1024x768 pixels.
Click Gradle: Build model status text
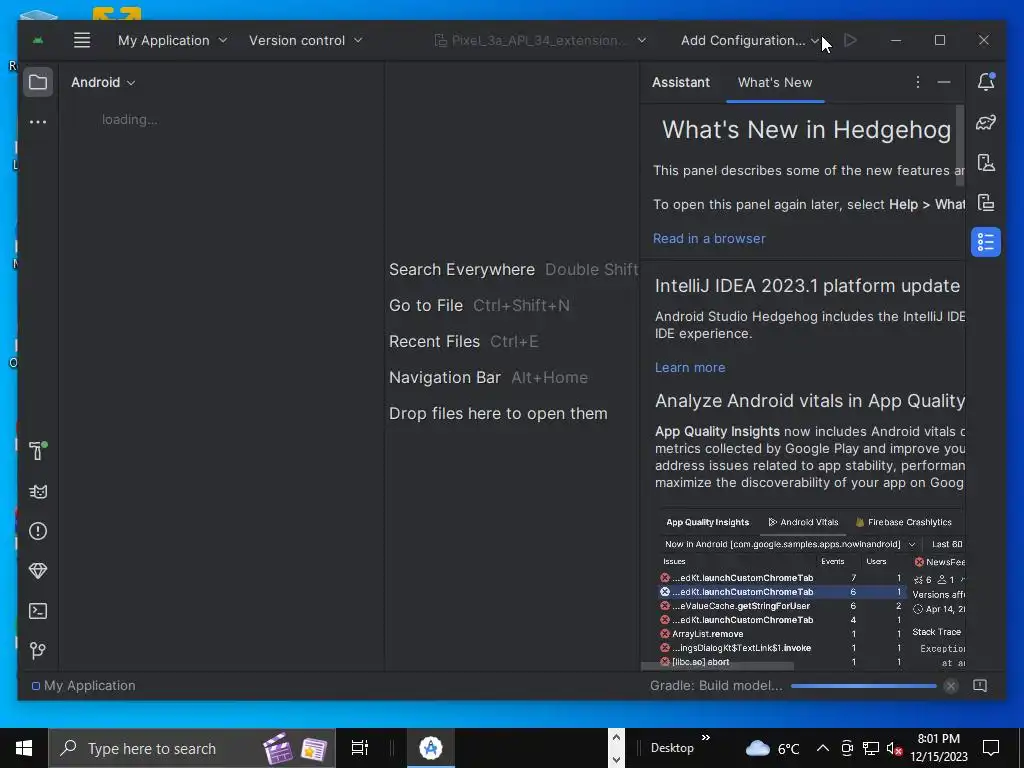pos(716,686)
